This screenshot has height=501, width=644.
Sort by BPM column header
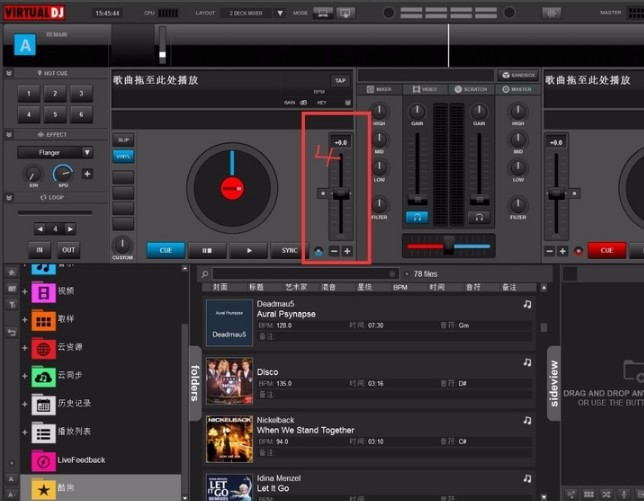click(x=400, y=287)
